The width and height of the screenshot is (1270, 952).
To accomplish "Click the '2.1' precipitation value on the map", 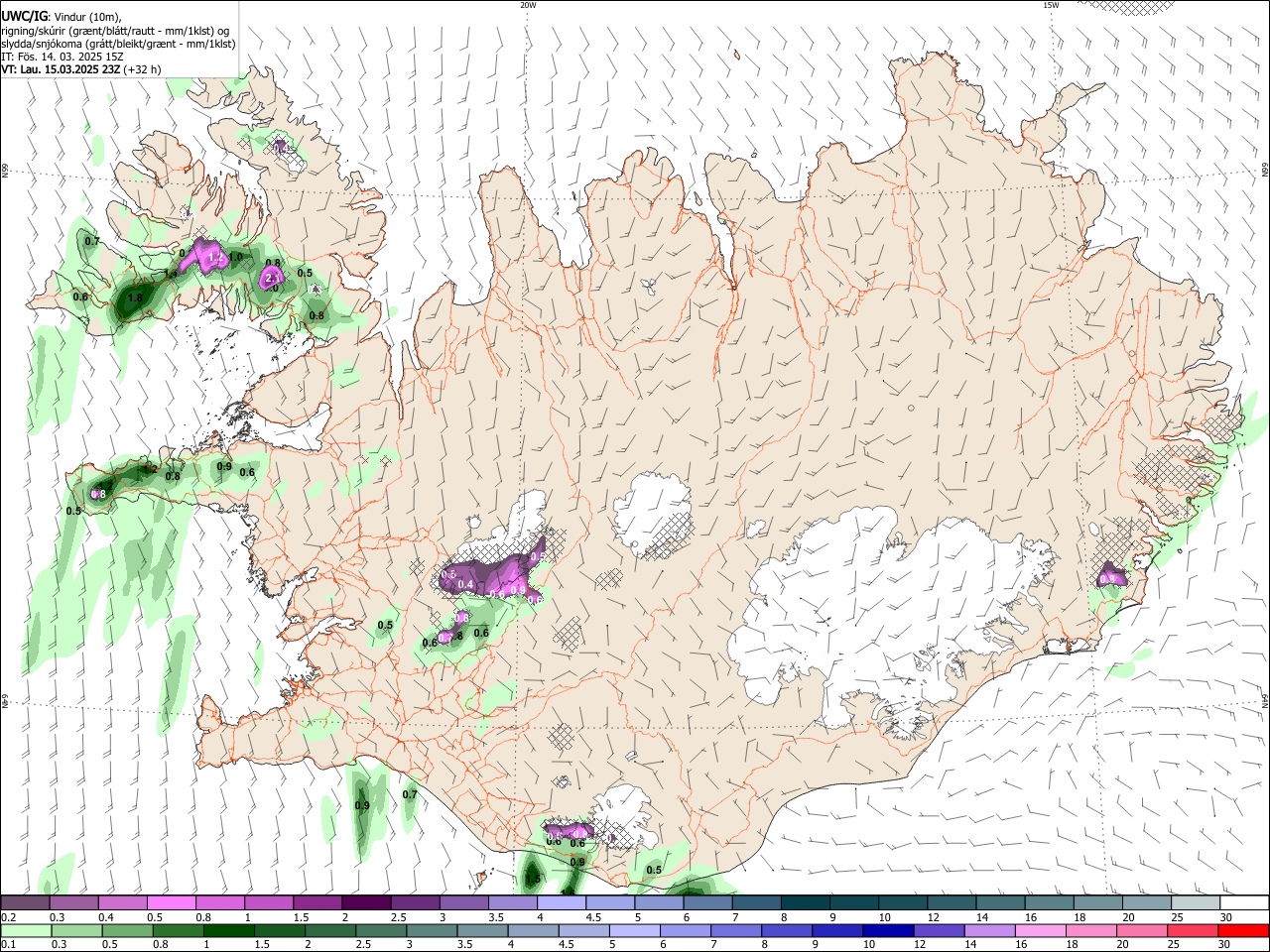I will 273,279.
